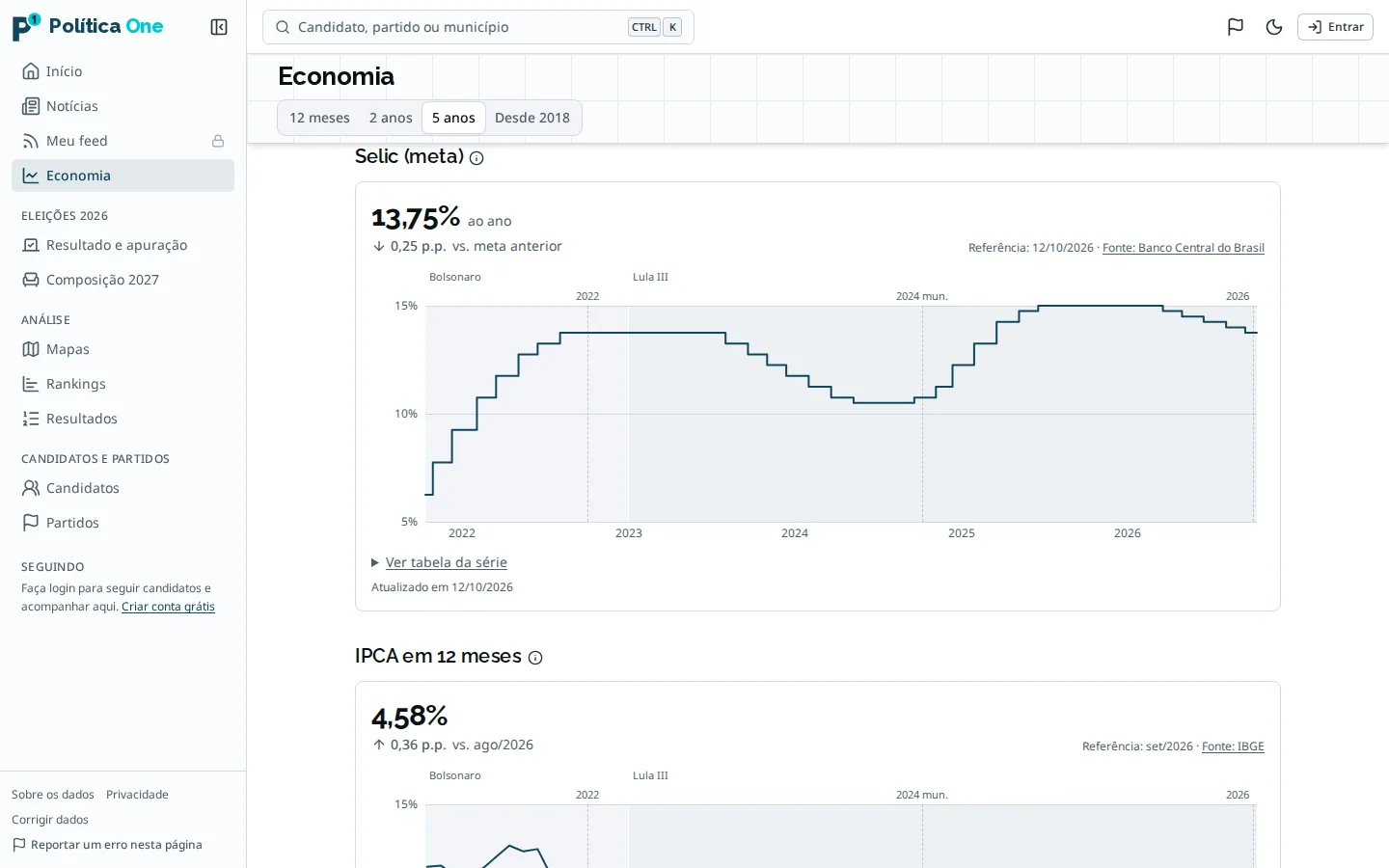1389x868 pixels.
Task: Click the search magnifier icon
Action: (283, 27)
